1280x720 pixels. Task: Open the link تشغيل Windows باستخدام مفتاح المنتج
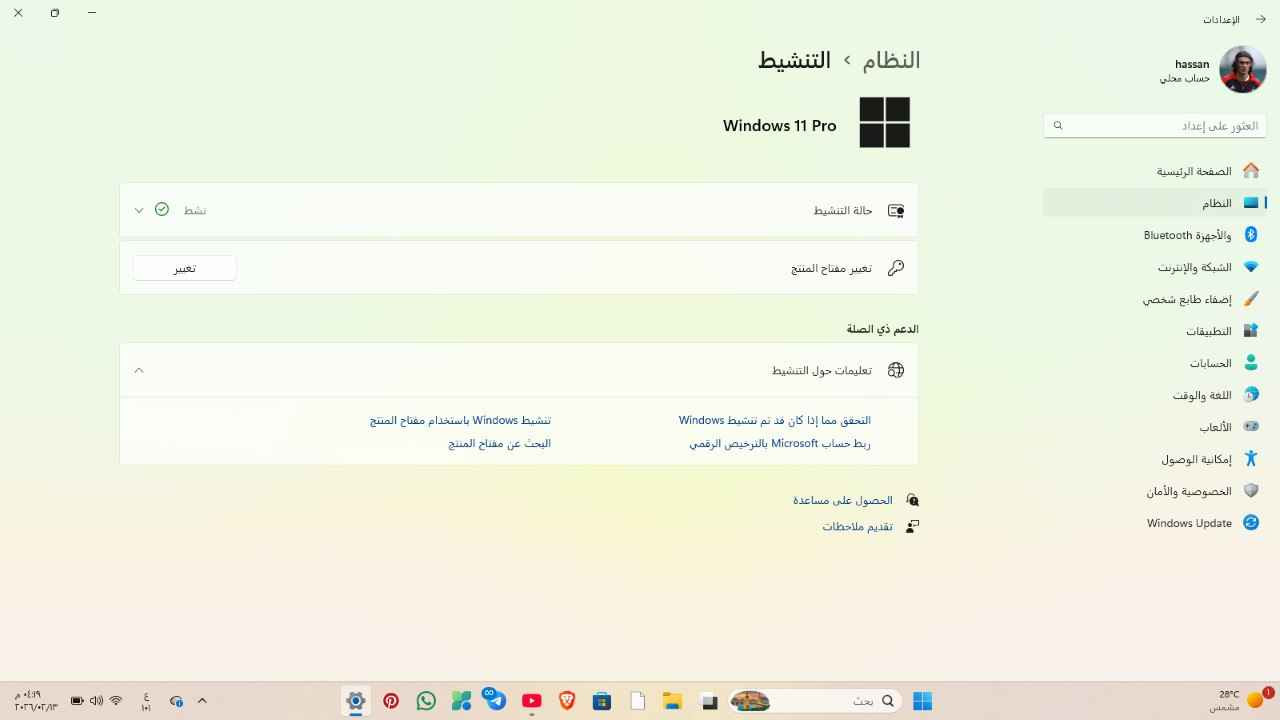(x=460, y=420)
